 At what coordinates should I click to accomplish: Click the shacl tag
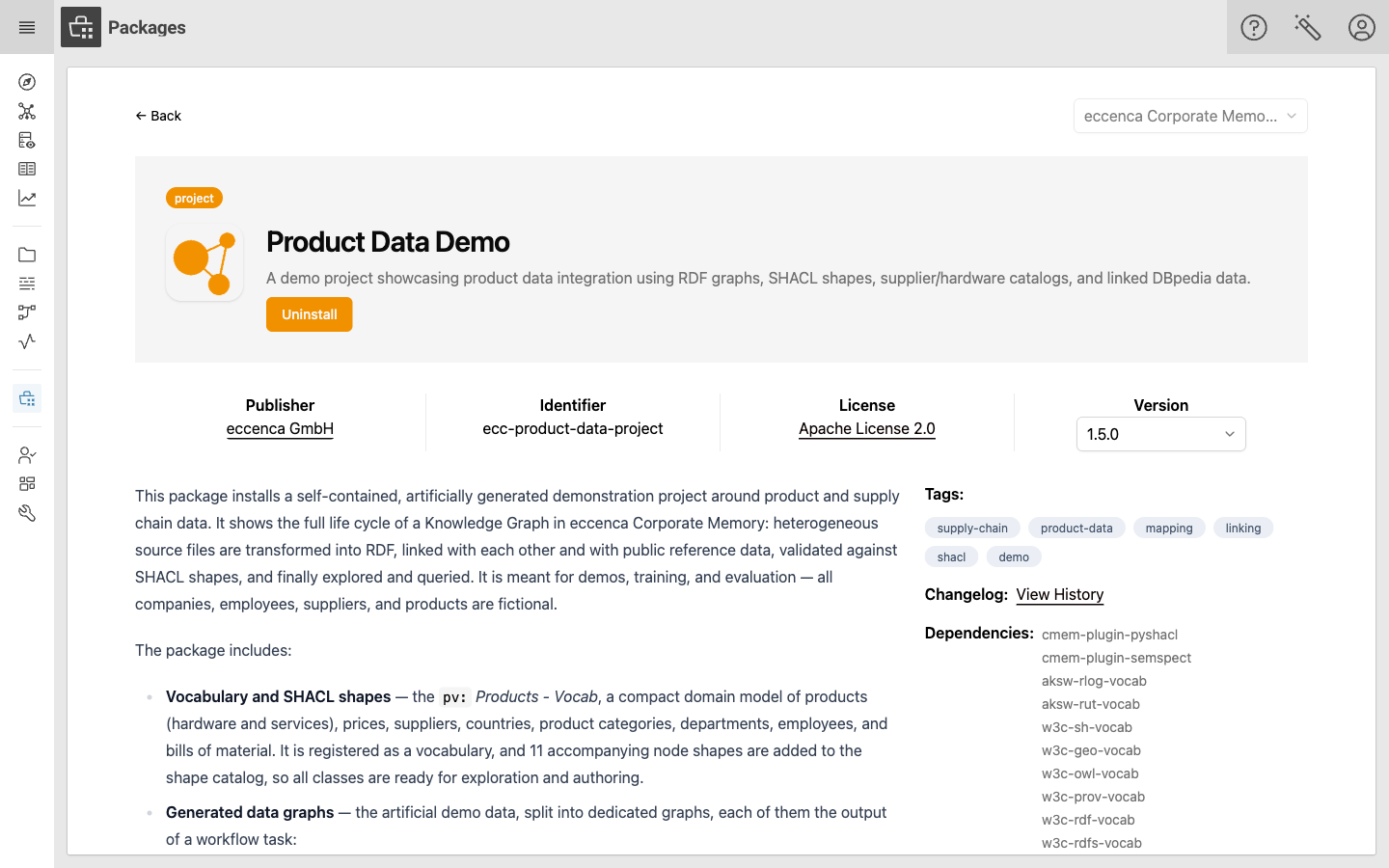pyautogui.click(x=951, y=556)
